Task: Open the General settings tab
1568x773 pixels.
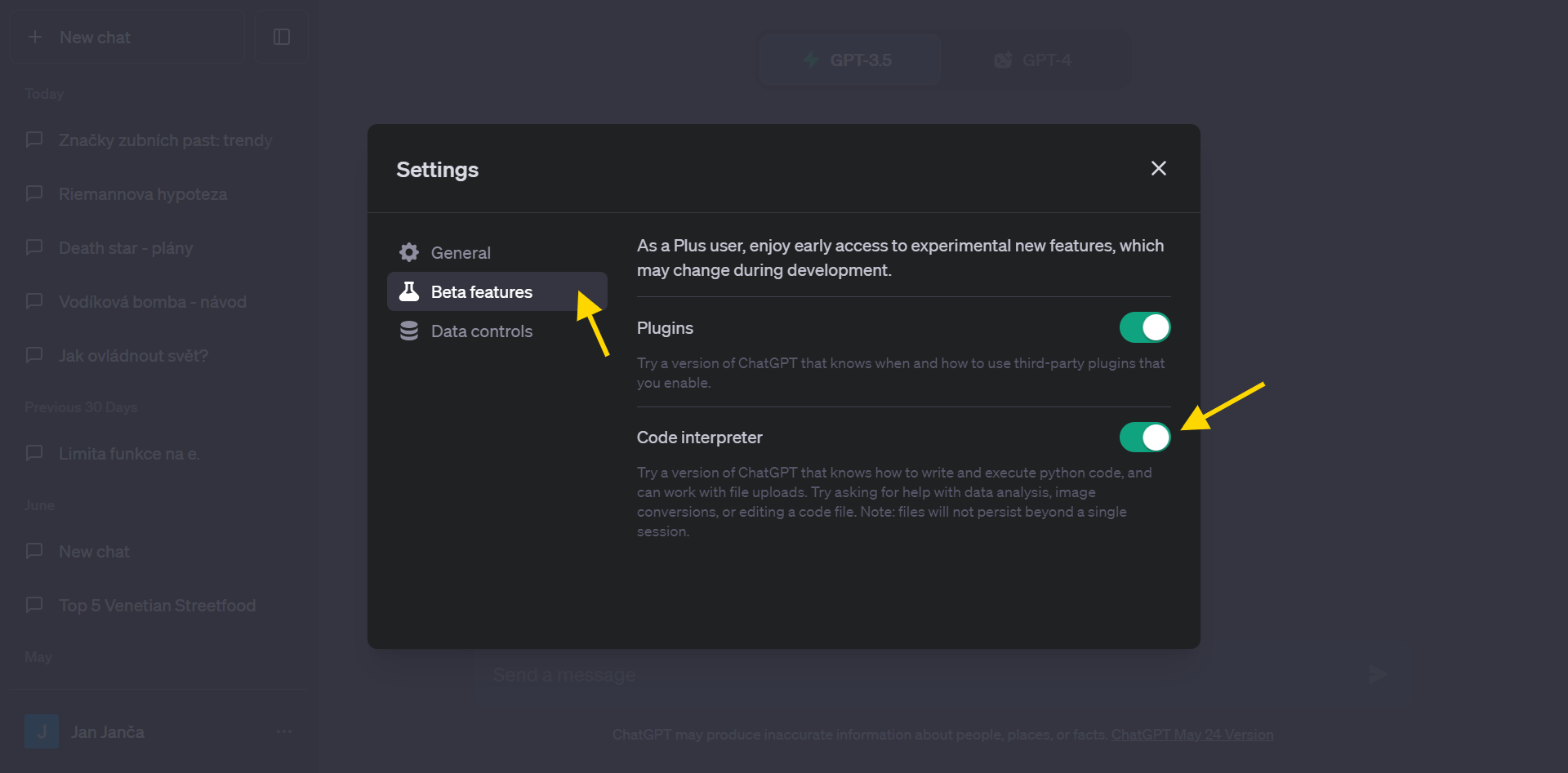Action: pyautogui.click(x=497, y=252)
